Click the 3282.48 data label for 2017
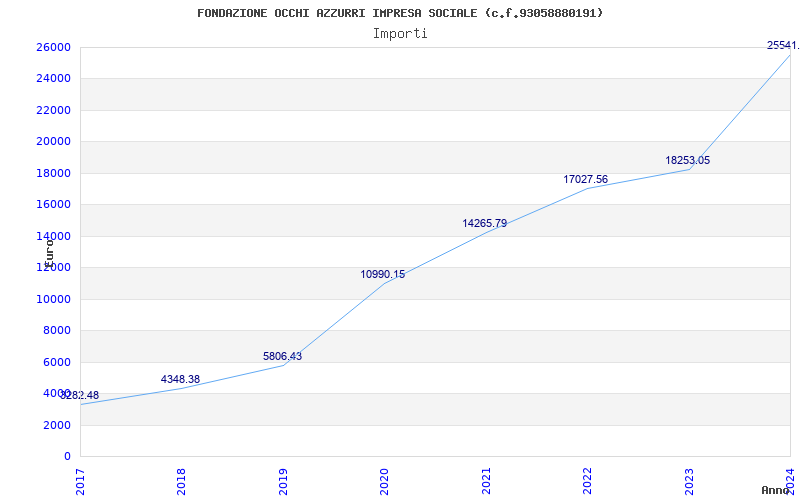This screenshot has height=500, width=800. 80,395
